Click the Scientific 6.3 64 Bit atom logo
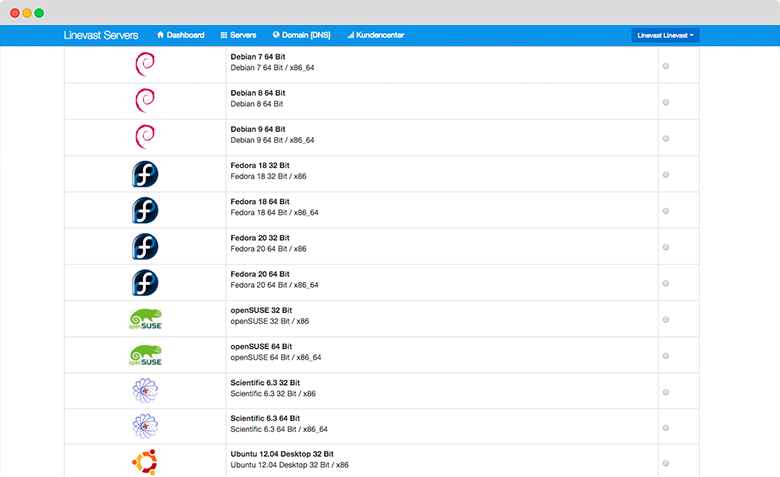 click(145, 426)
